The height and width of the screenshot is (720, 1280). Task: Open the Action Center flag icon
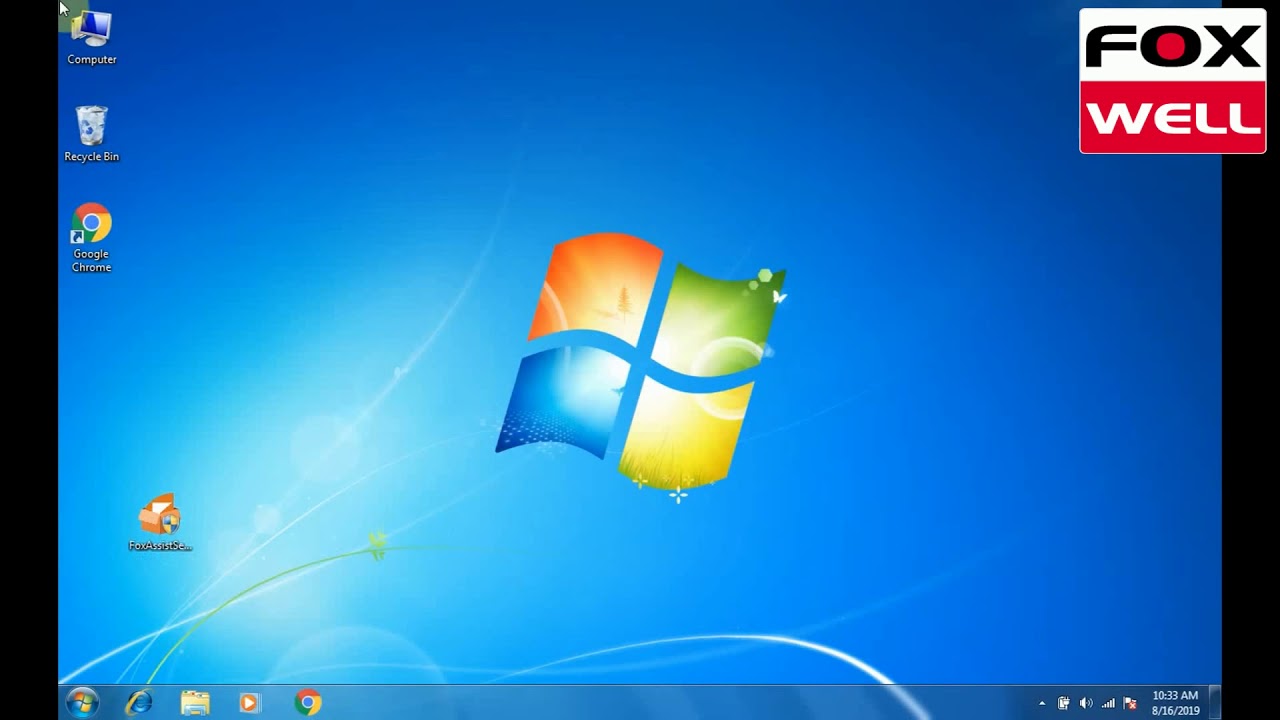point(1130,703)
